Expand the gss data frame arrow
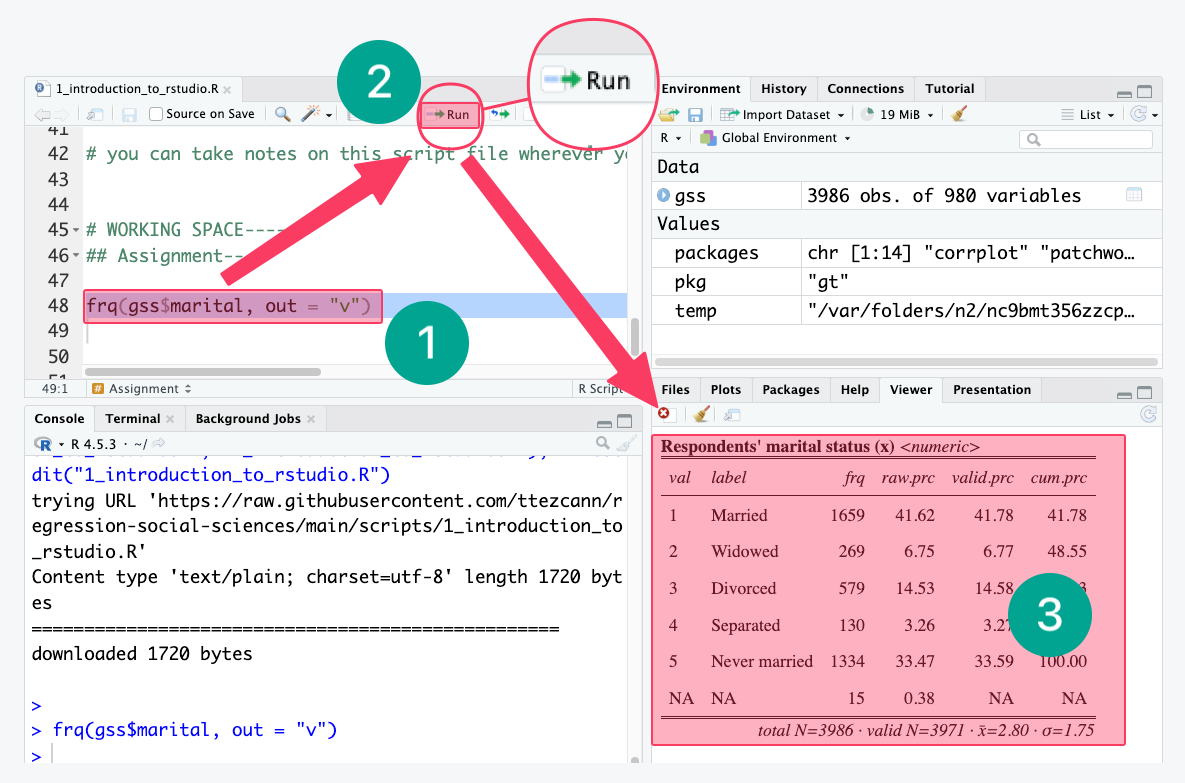The width and height of the screenshot is (1185, 783). click(x=664, y=195)
